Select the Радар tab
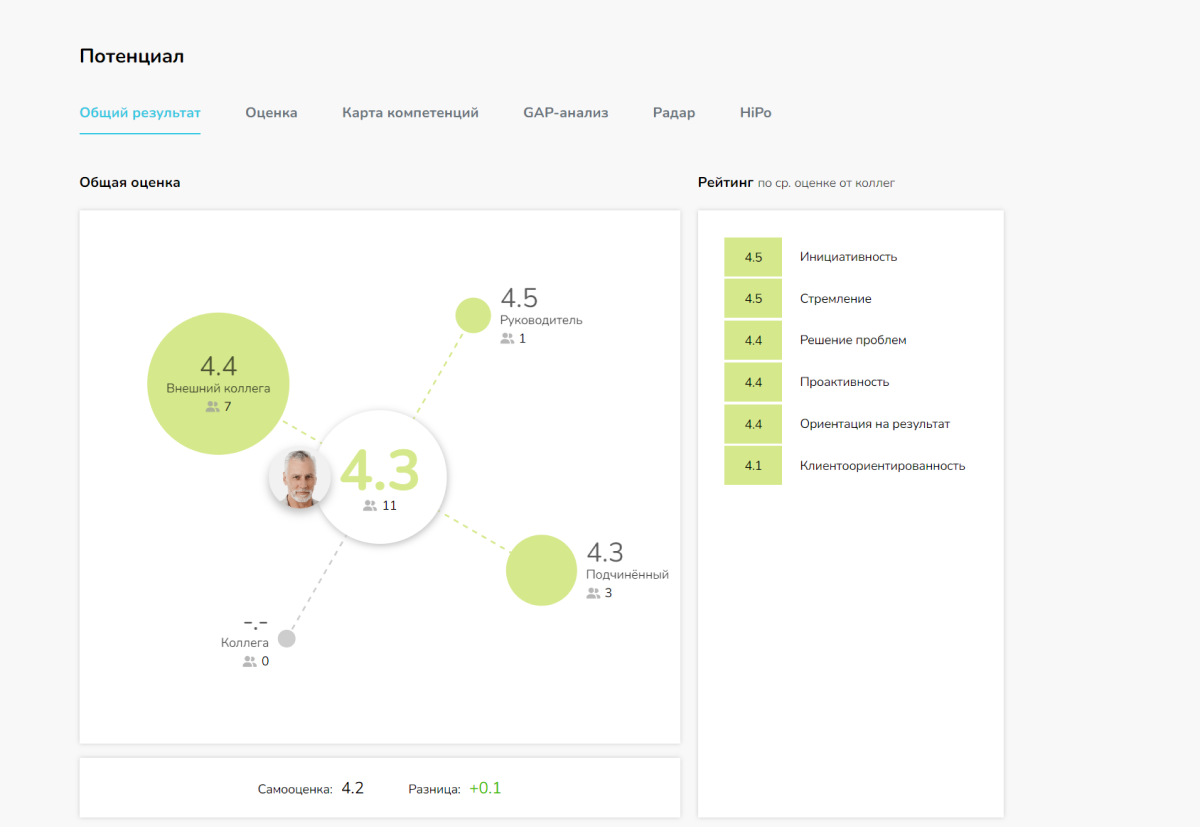 click(x=673, y=113)
